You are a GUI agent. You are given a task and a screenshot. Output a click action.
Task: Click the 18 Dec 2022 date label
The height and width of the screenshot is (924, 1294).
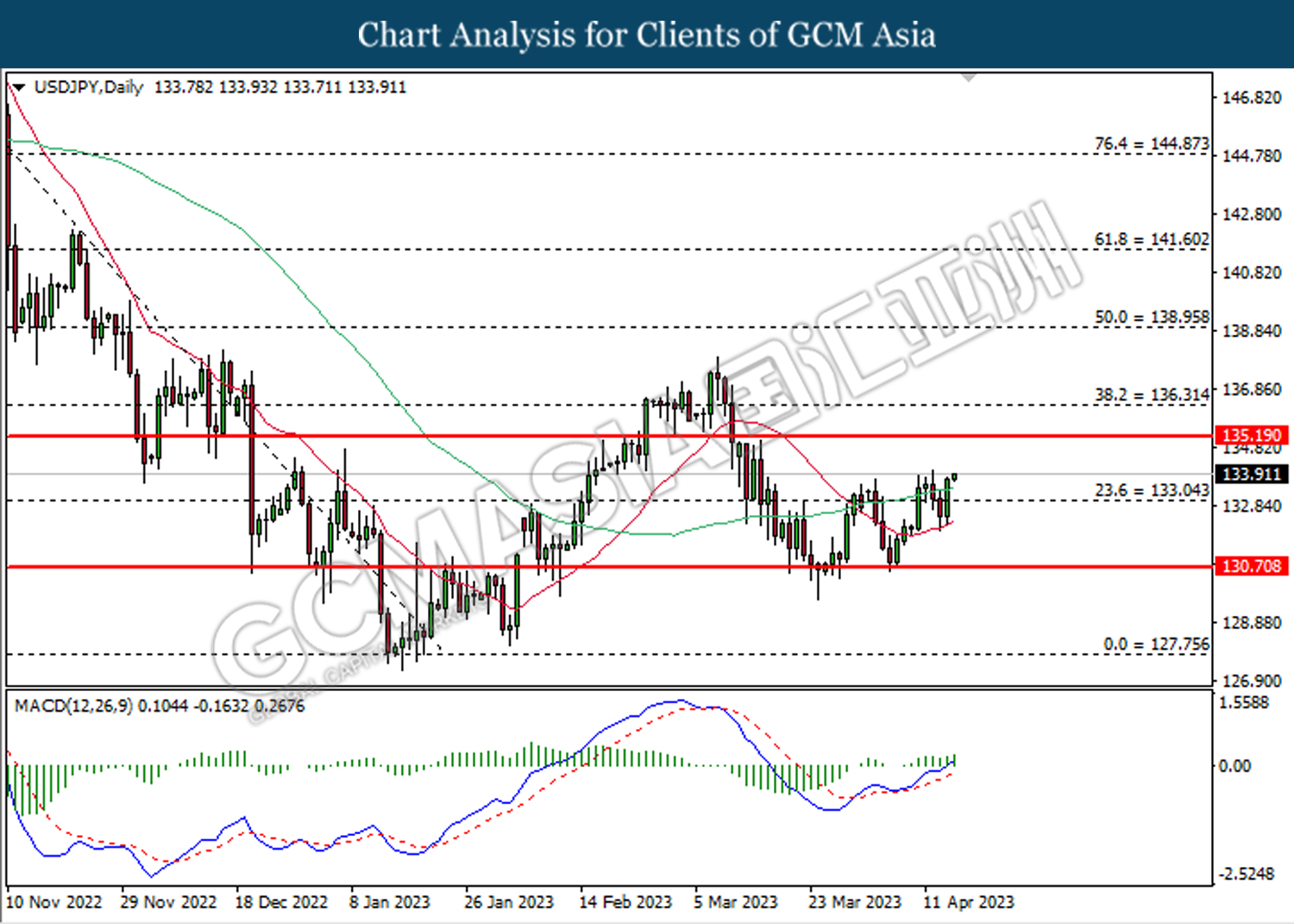click(x=281, y=902)
